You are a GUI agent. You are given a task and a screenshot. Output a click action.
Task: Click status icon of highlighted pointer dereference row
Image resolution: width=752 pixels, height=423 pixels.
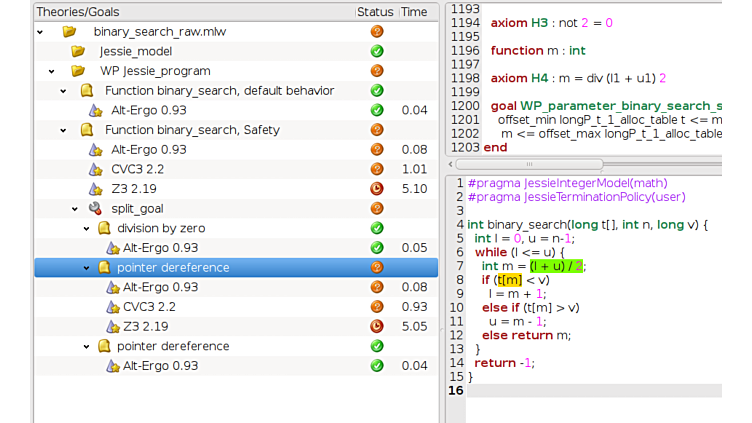click(377, 267)
